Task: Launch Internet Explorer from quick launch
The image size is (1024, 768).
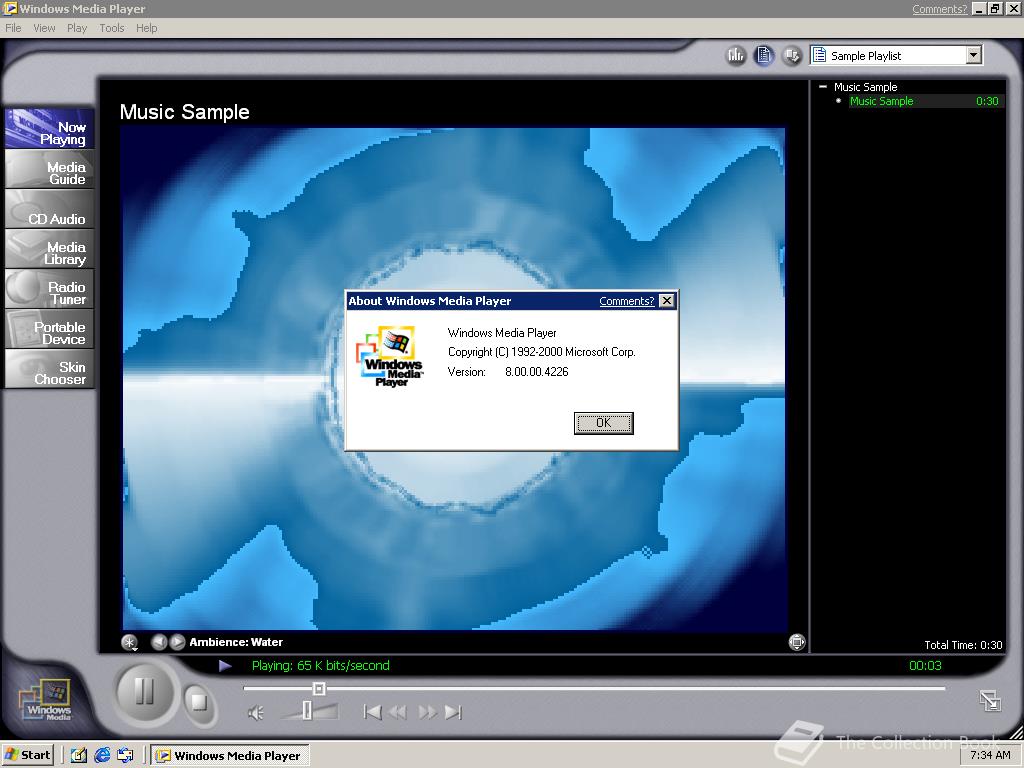Action: pyautogui.click(x=102, y=756)
